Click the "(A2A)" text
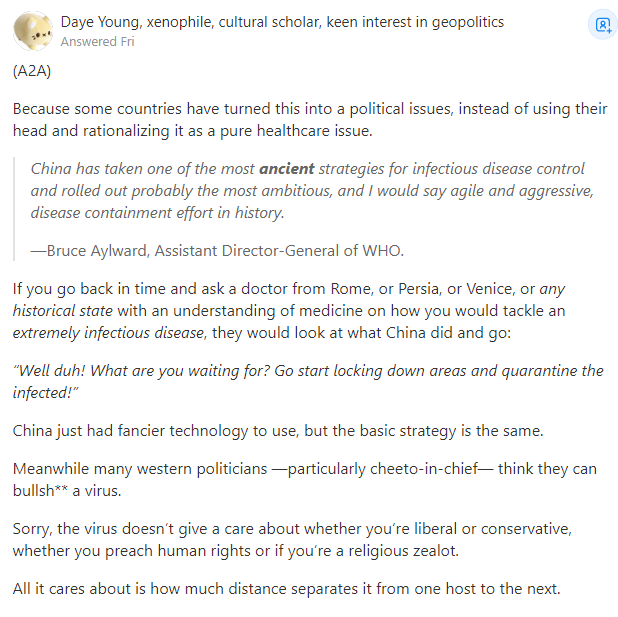This screenshot has height=617, width=618. coord(33,71)
